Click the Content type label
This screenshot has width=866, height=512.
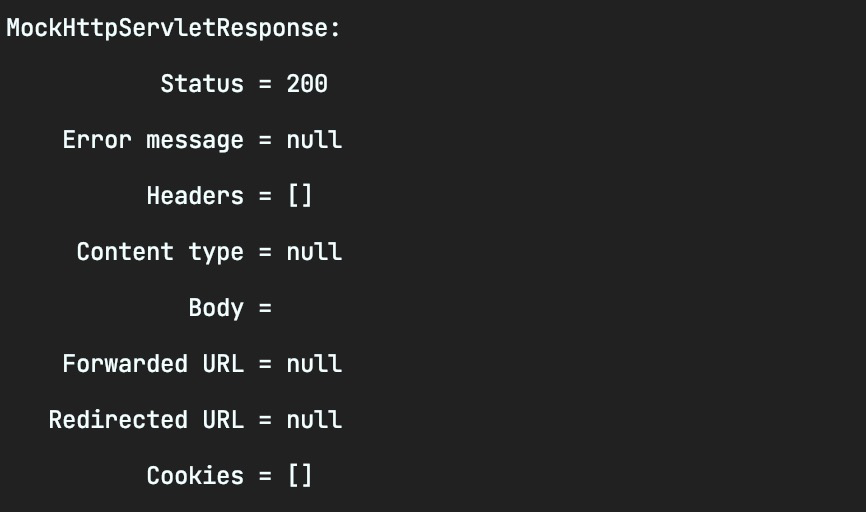pos(160,252)
